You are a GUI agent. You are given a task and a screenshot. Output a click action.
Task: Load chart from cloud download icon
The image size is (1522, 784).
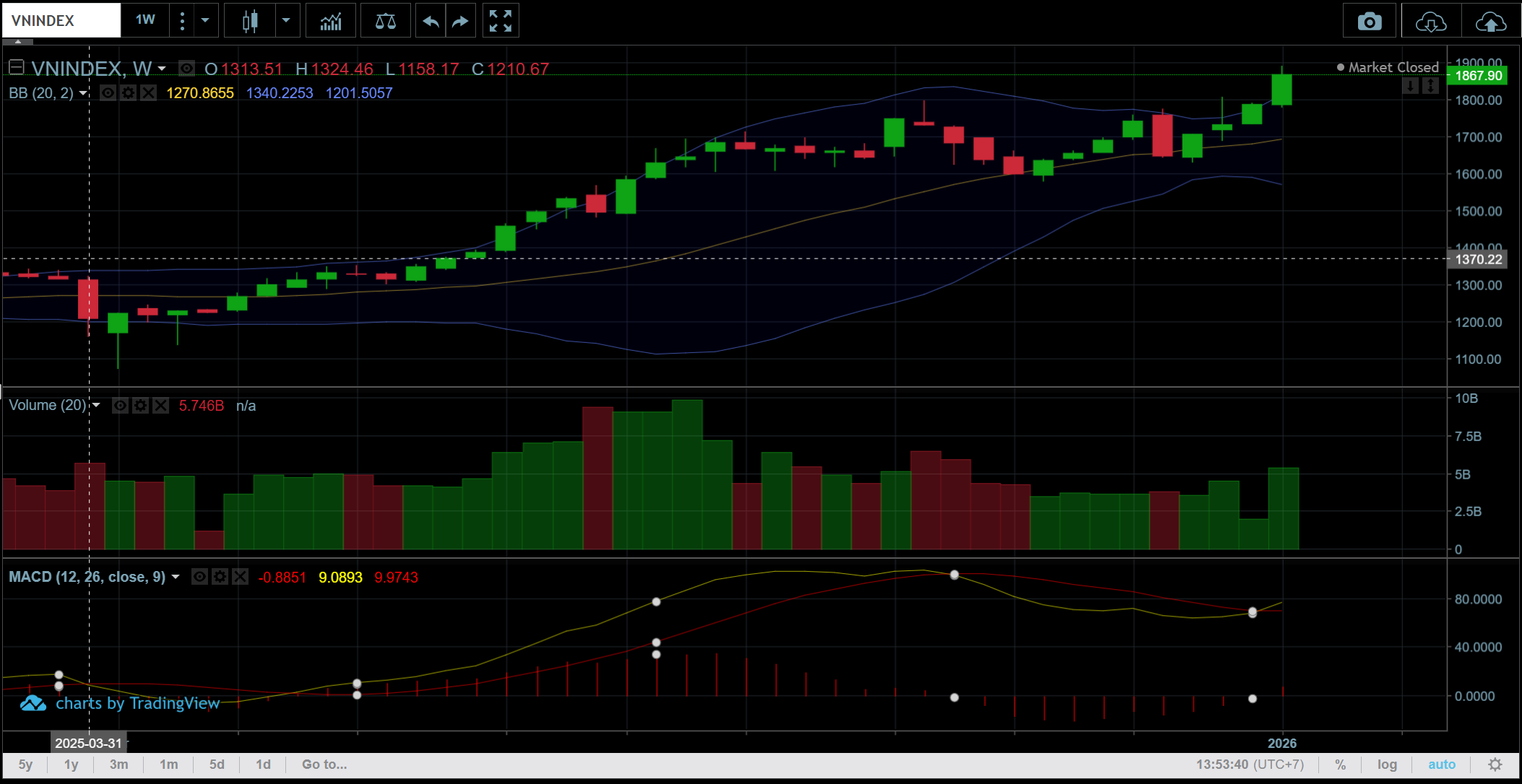tap(1430, 22)
